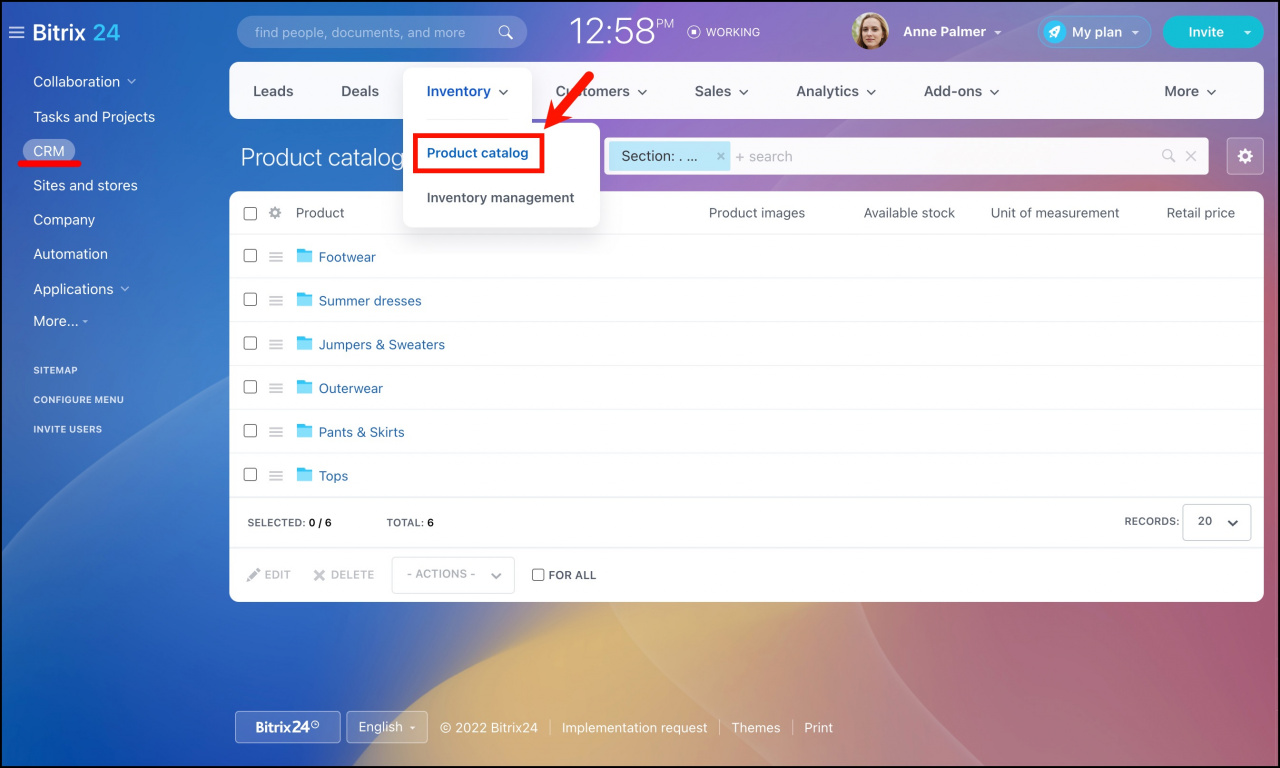Screen dimensions: 1280x768
Task: Click the Invite button
Action: point(1205,32)
